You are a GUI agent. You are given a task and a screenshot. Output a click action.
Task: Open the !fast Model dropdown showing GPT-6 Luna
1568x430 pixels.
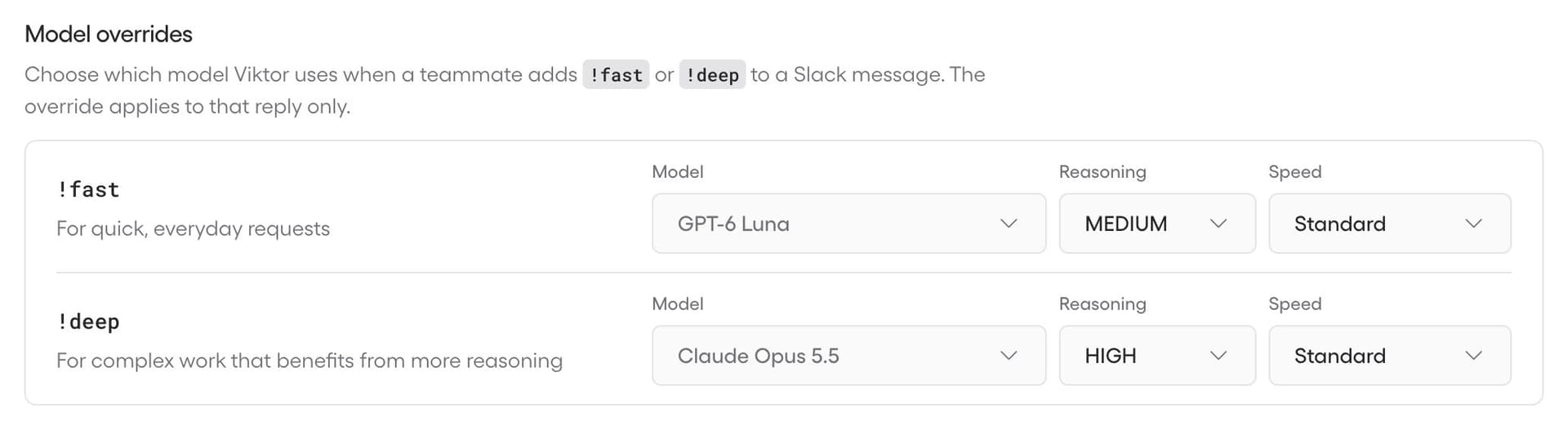coord(849,224)
